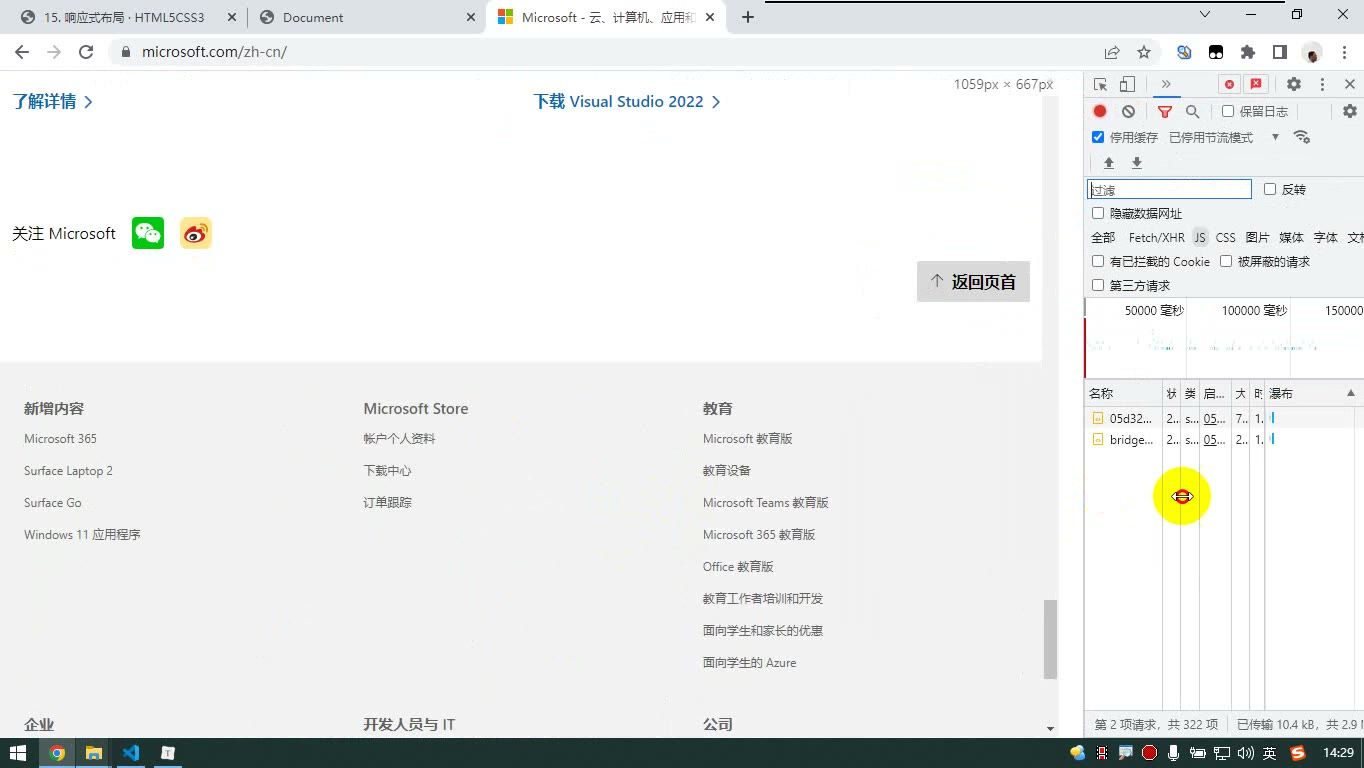Open the WeChat follow icon
This screenshot has width=1364, height=768.
(x=148, y=233)
